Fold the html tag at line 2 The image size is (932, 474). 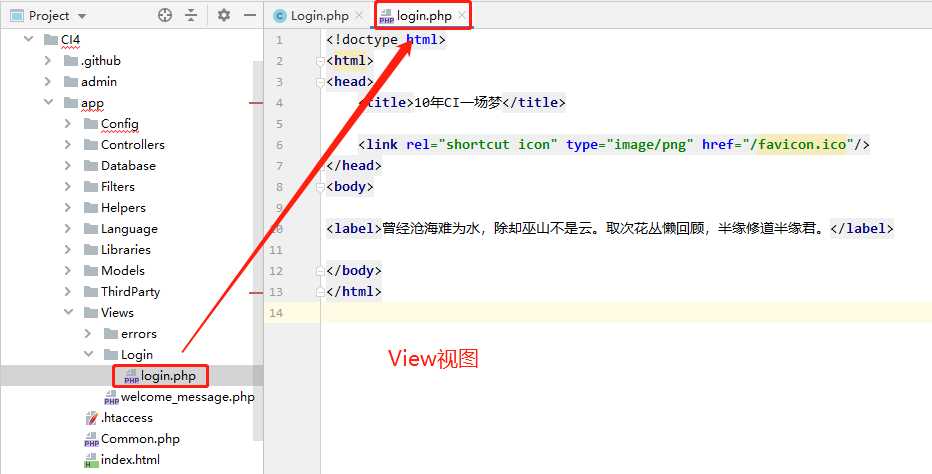click(x=321, y=61)
